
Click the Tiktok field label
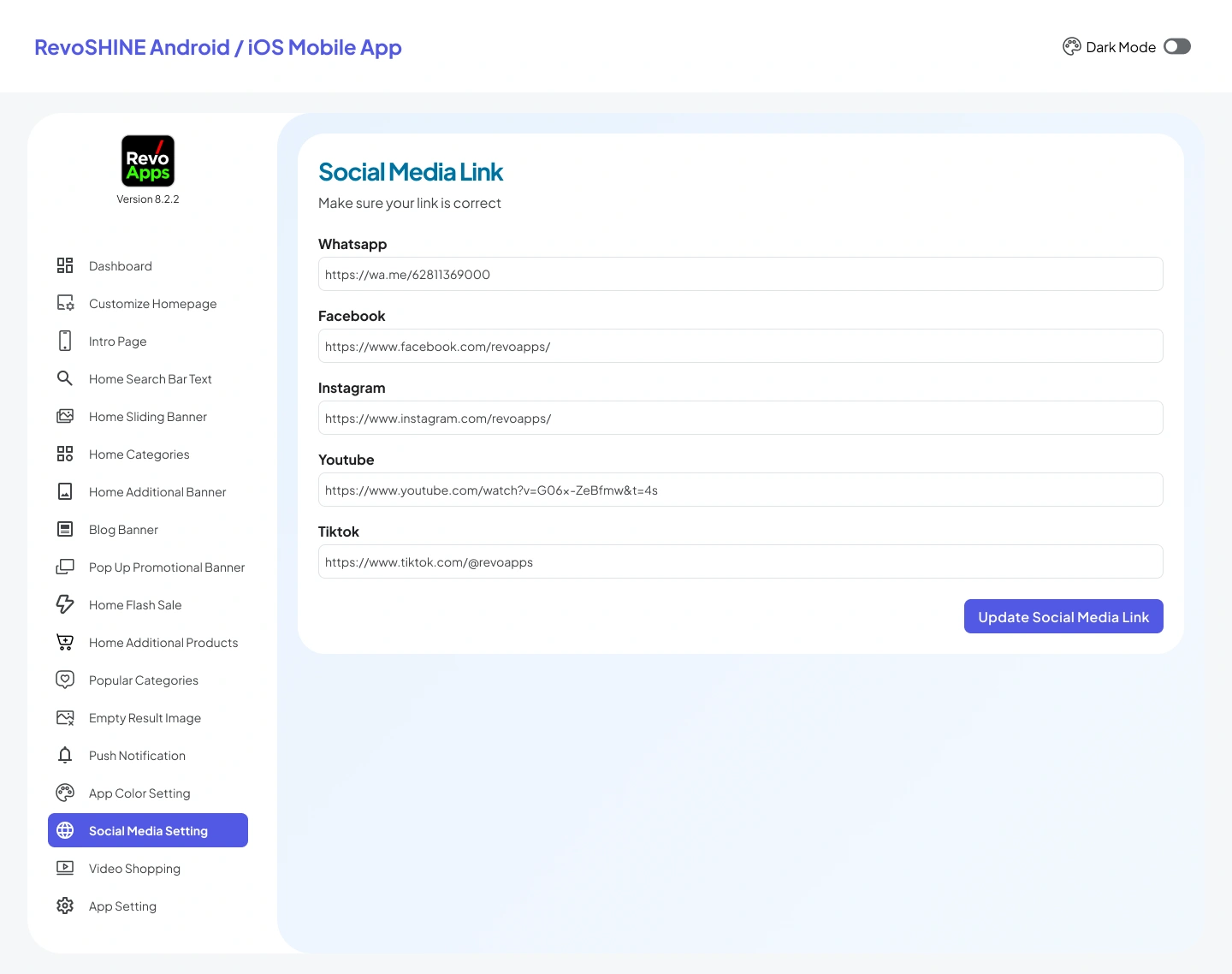(339, 532)
